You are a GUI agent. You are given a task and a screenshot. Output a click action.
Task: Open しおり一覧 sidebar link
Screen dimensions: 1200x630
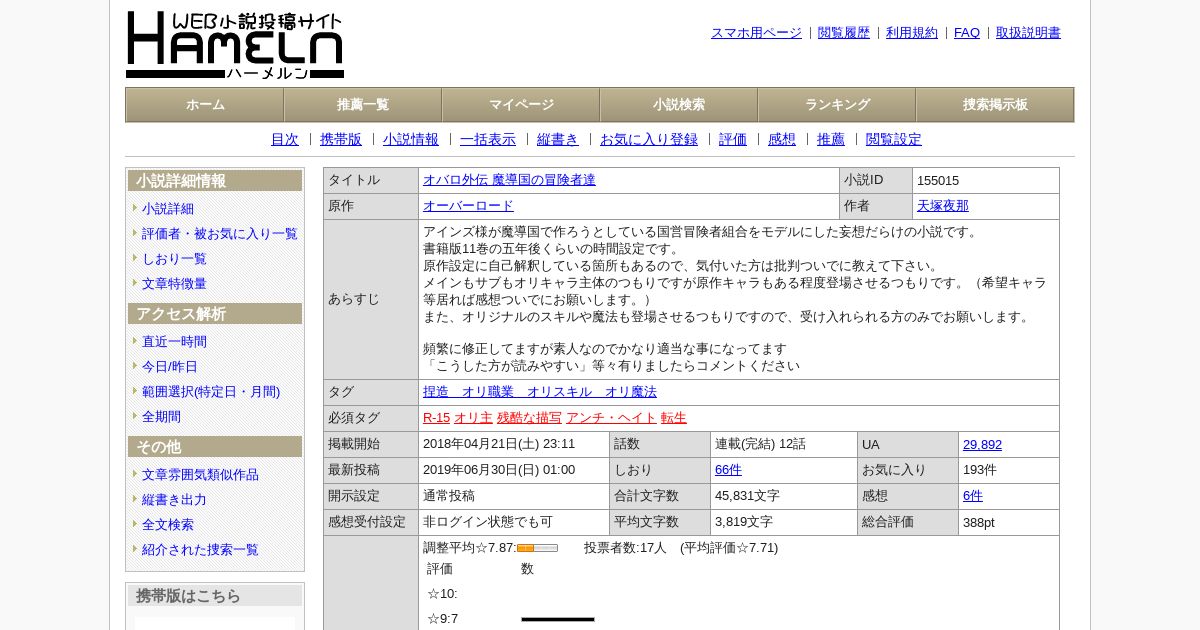pos(174,259)
